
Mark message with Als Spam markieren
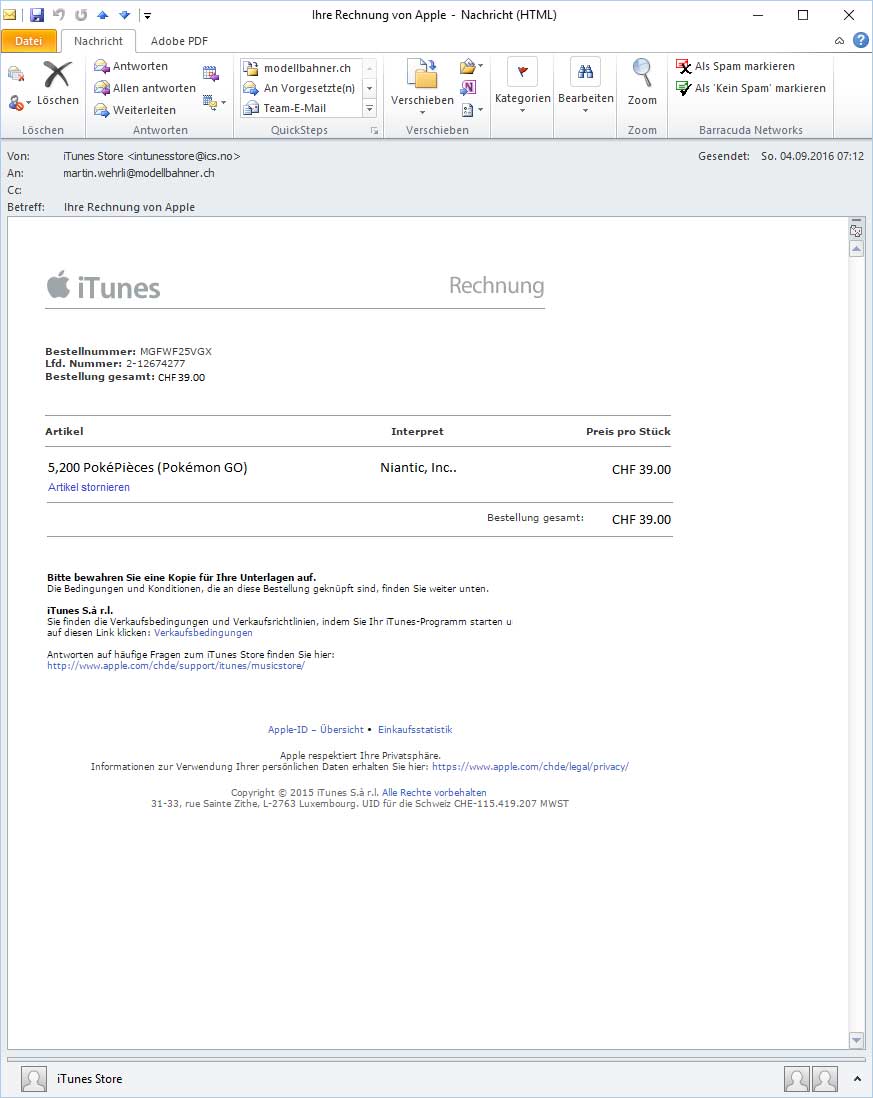(x=686, y=65)
